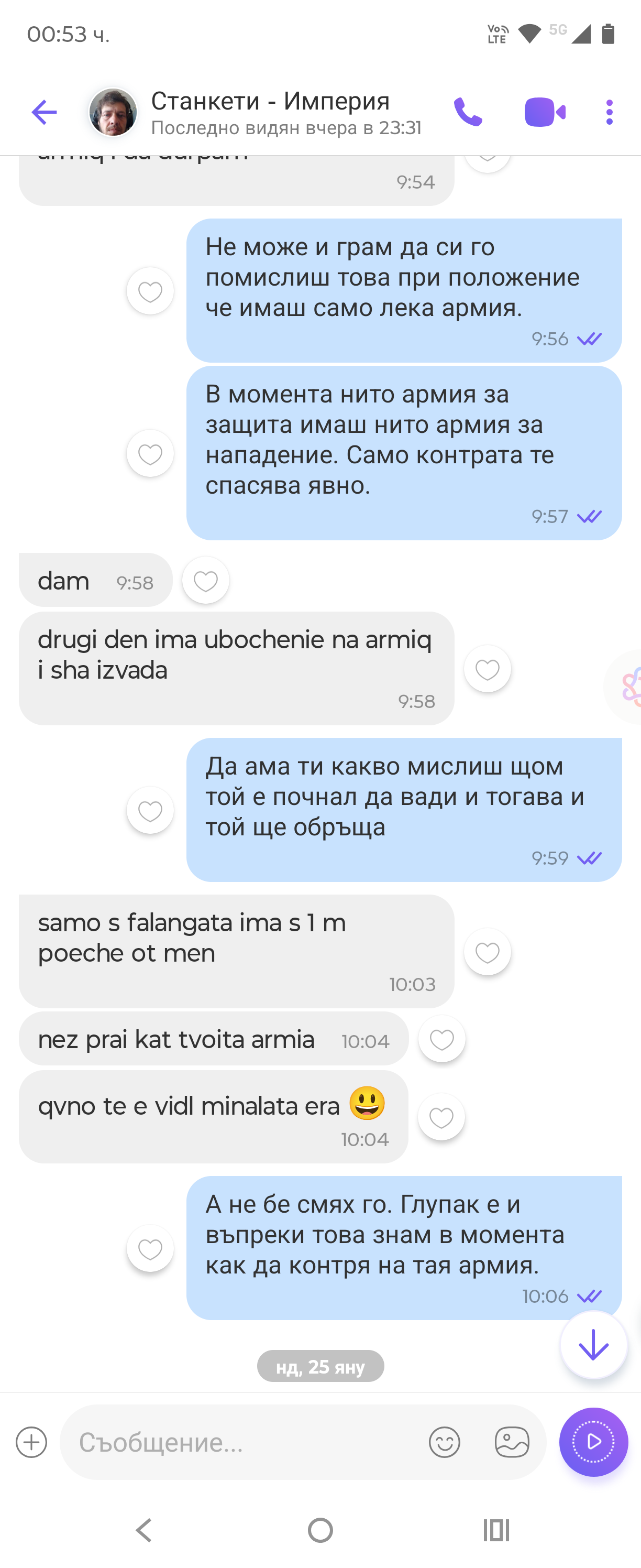Image resolution: width=641 pixels, height=1568 pixels.
Task: Like the 'samo s falangata' message
Action: coord(487,952)
